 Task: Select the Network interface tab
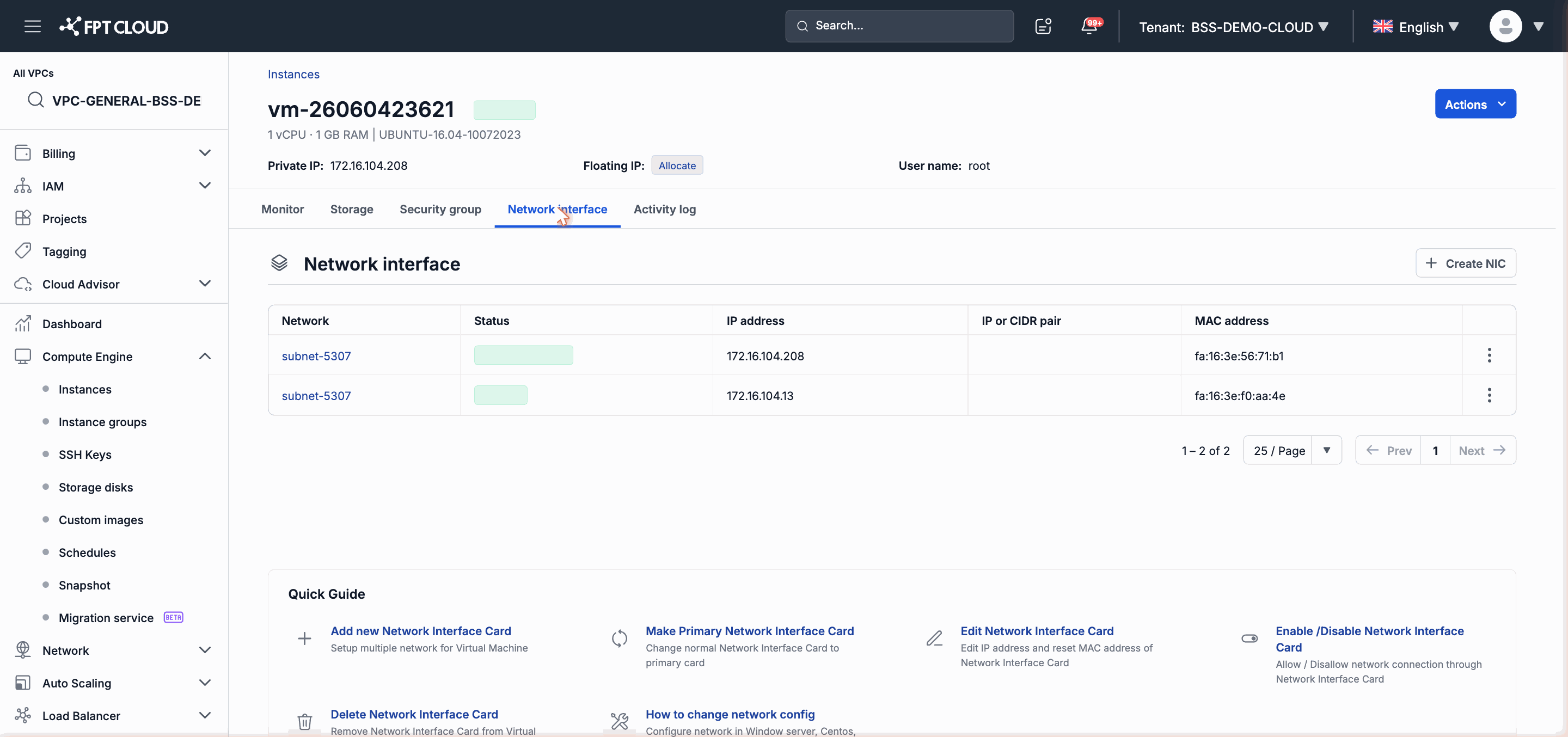[x=557, y=209]
